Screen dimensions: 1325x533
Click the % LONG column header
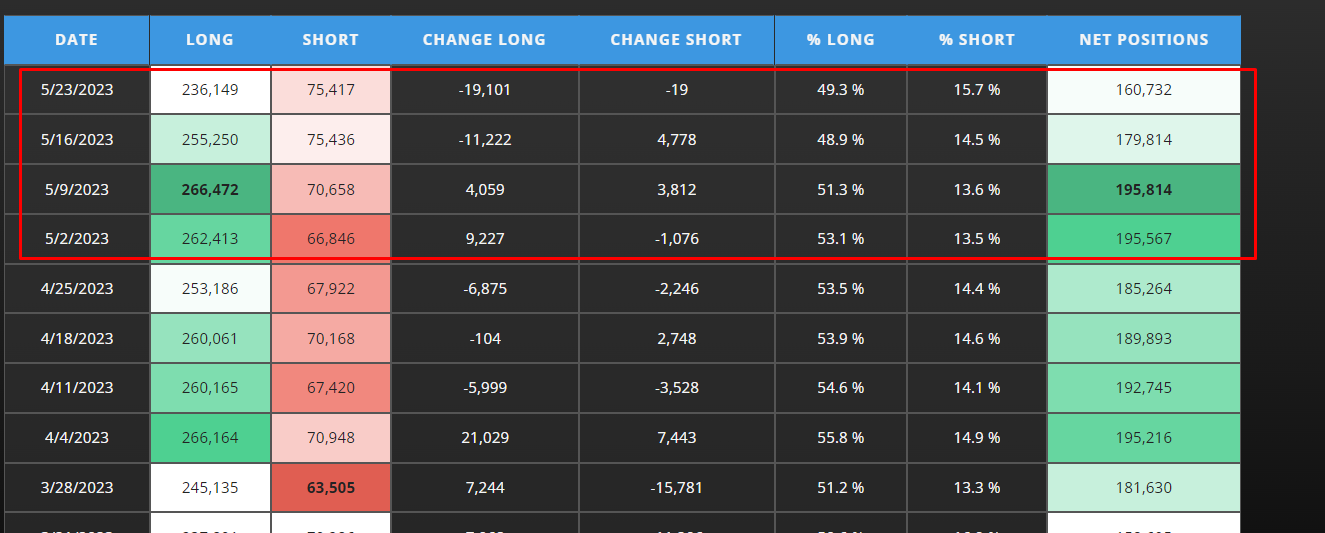point(841,40)
